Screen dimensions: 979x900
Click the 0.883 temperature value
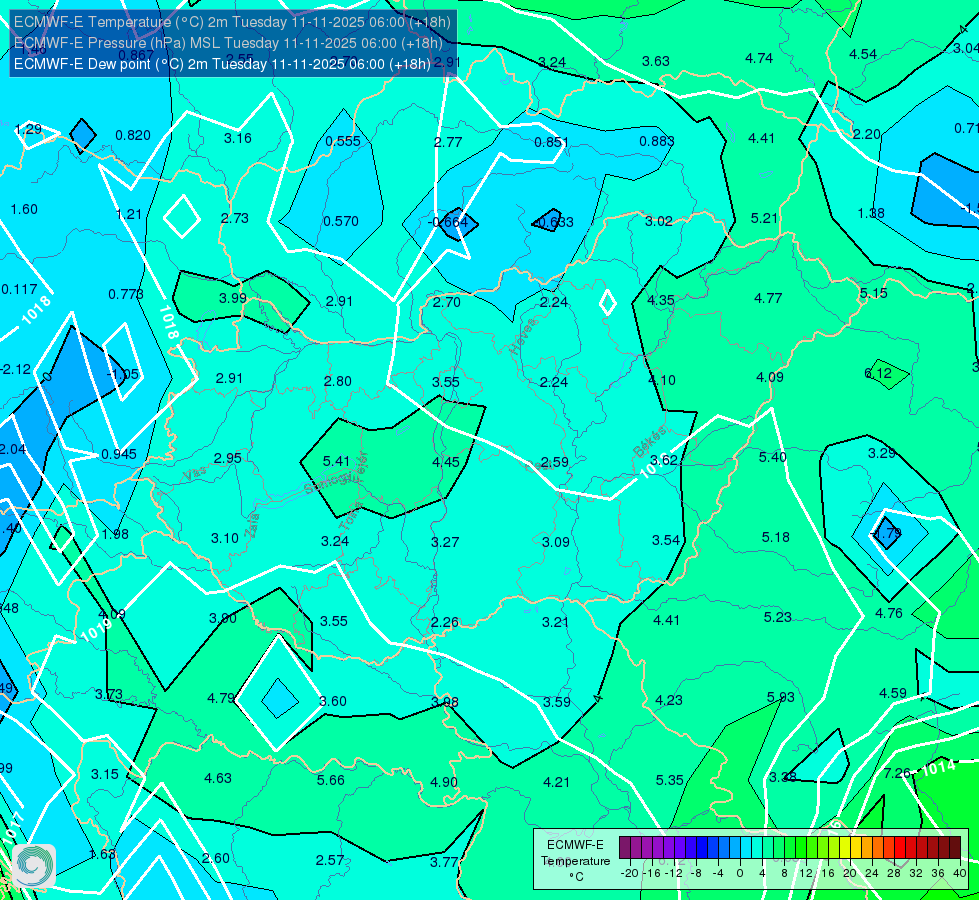tap(657, 141)
